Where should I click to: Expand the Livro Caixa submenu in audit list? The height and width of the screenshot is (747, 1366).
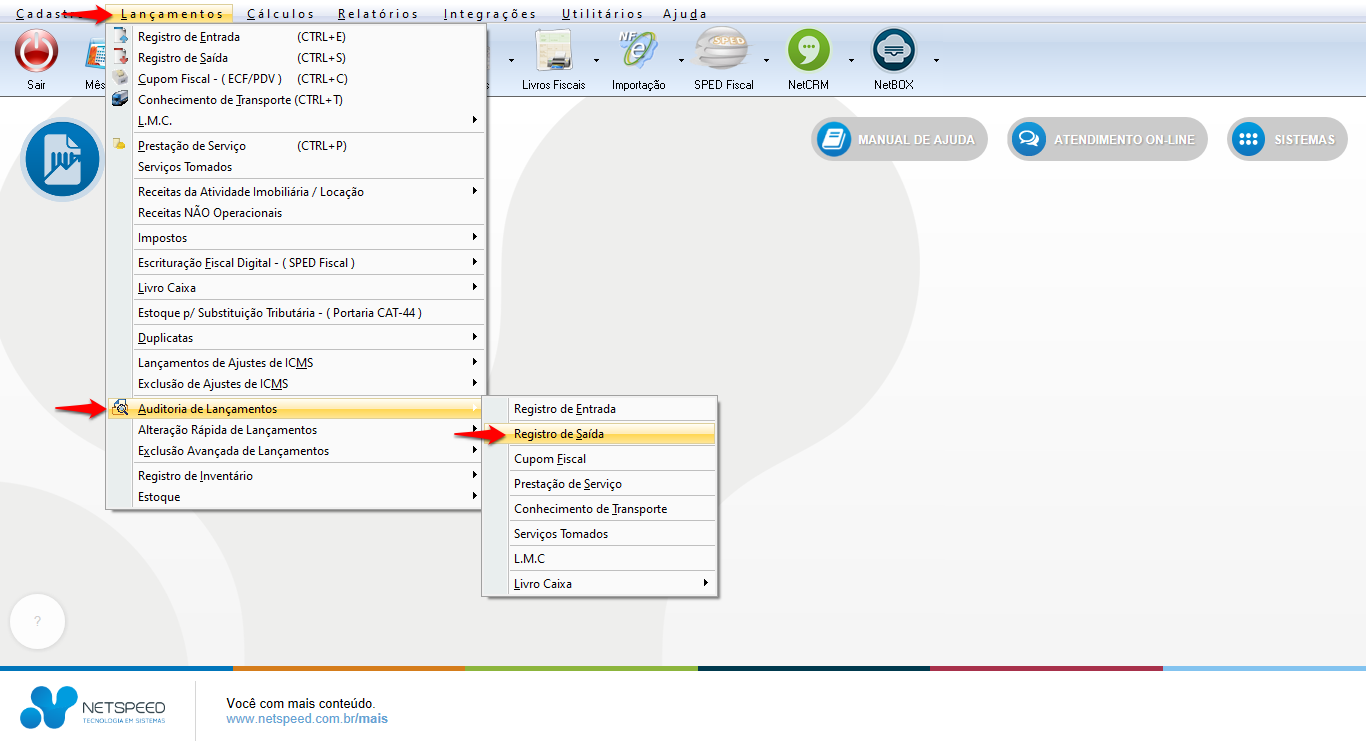pyautogui.click(x=600, y=584)
